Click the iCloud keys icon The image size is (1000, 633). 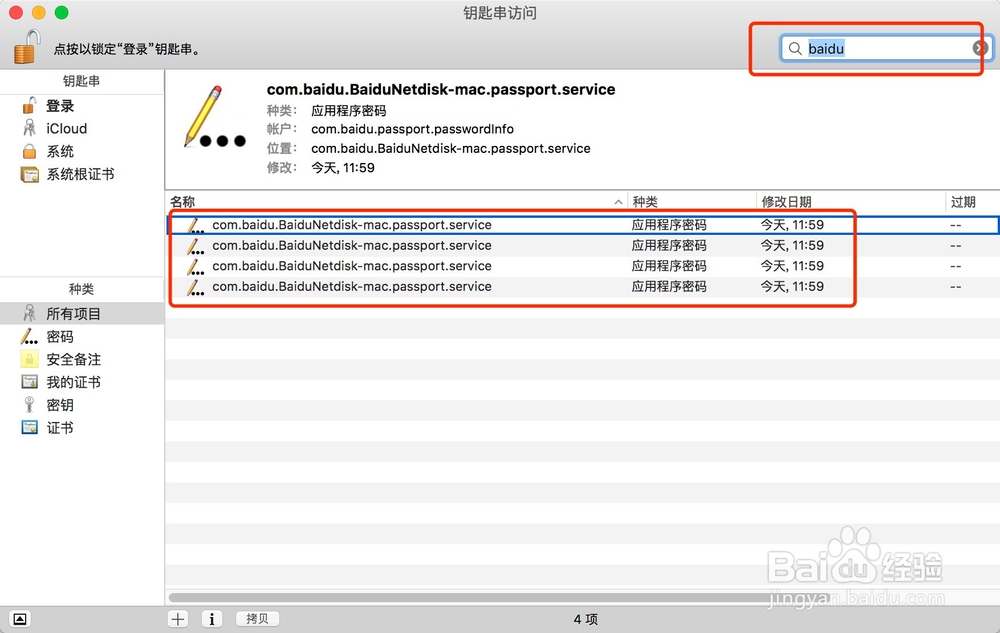[29, 128]
